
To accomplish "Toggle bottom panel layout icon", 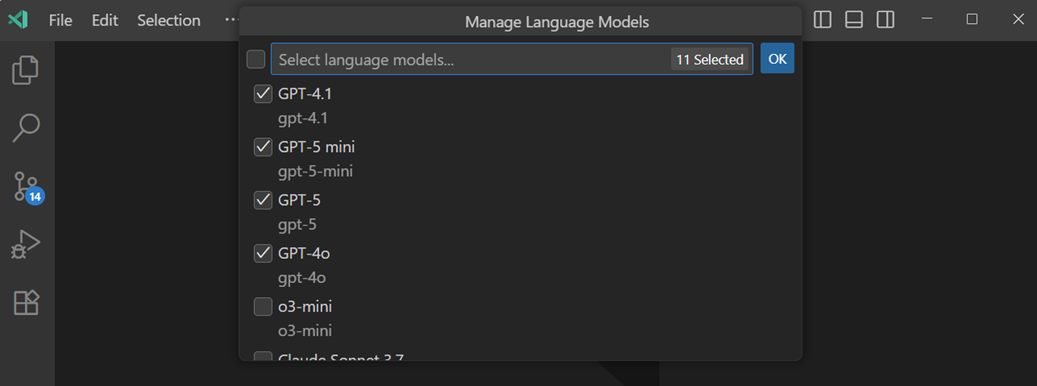I will (854, 20).
